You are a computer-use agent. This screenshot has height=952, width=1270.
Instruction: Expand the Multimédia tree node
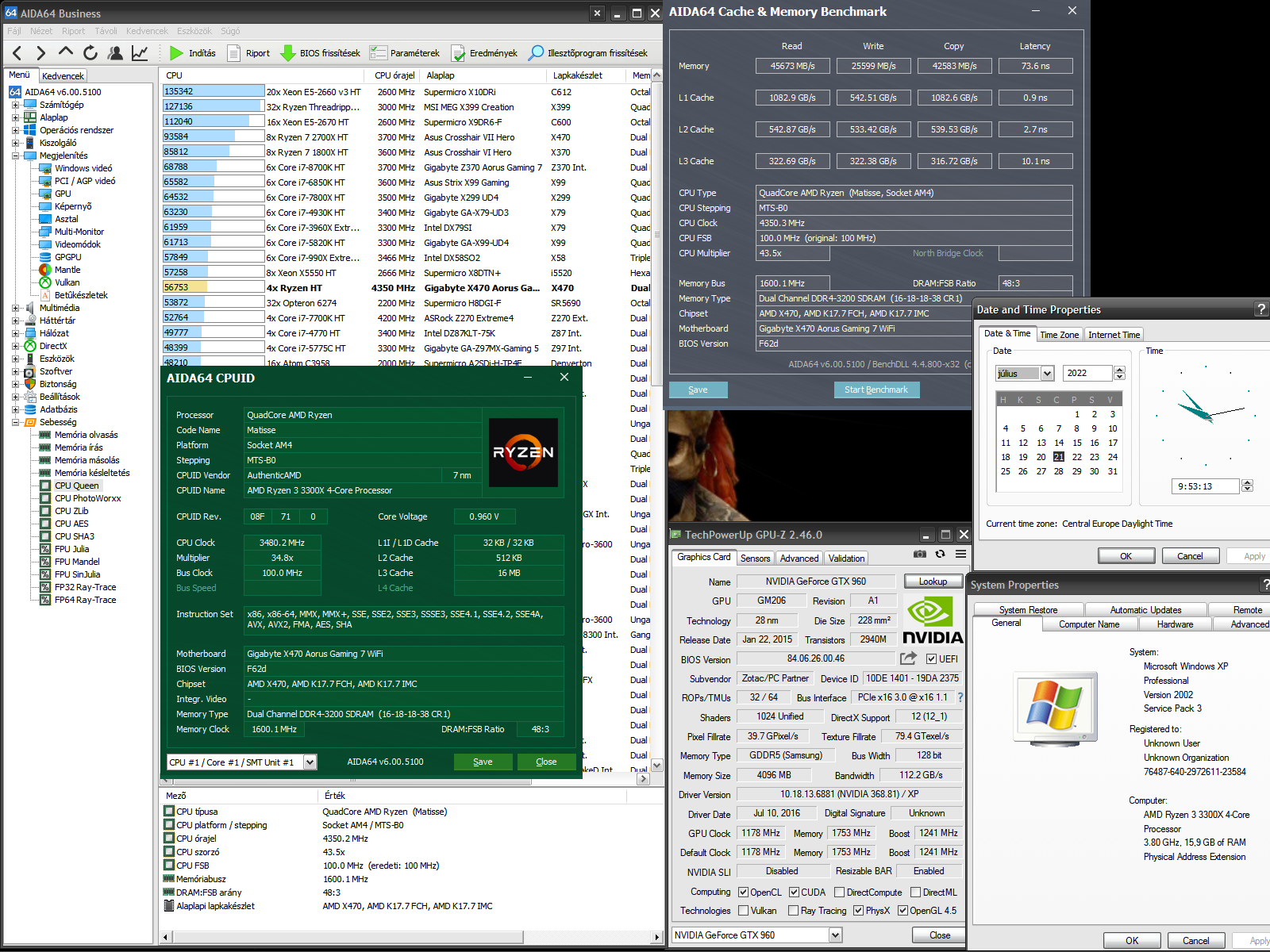click(x=15, y=308)
